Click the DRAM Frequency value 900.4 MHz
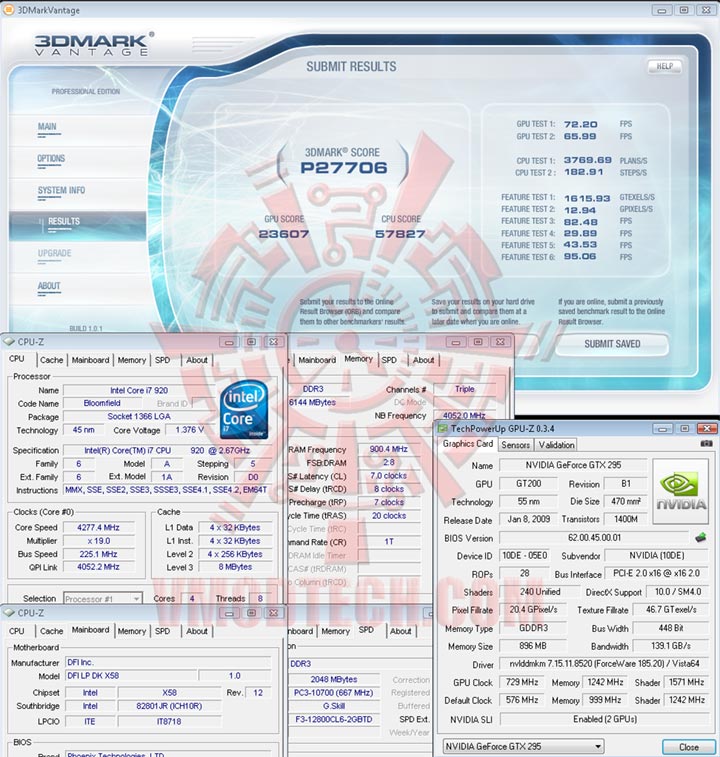Screen dimensions: 720x757 pyautogui.click(x=389, y=449)
